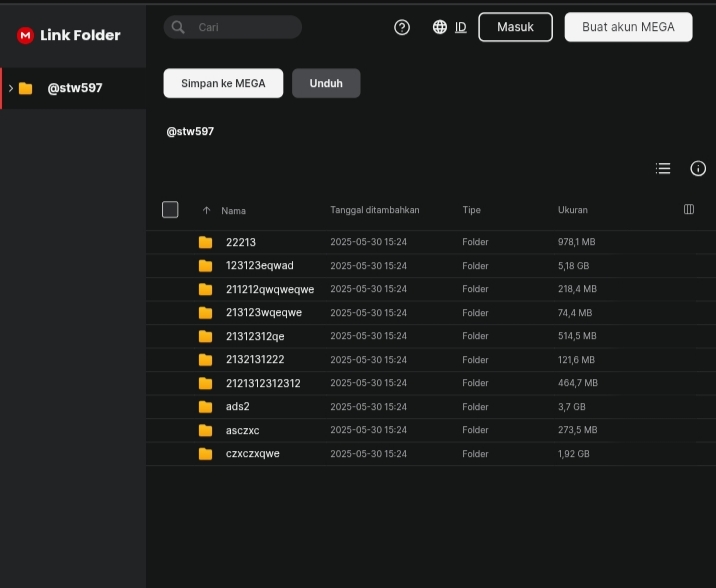Click the Link Folder title
This screenshot has height=588, width=716.
pyautogui.click(x=80, y=35)
